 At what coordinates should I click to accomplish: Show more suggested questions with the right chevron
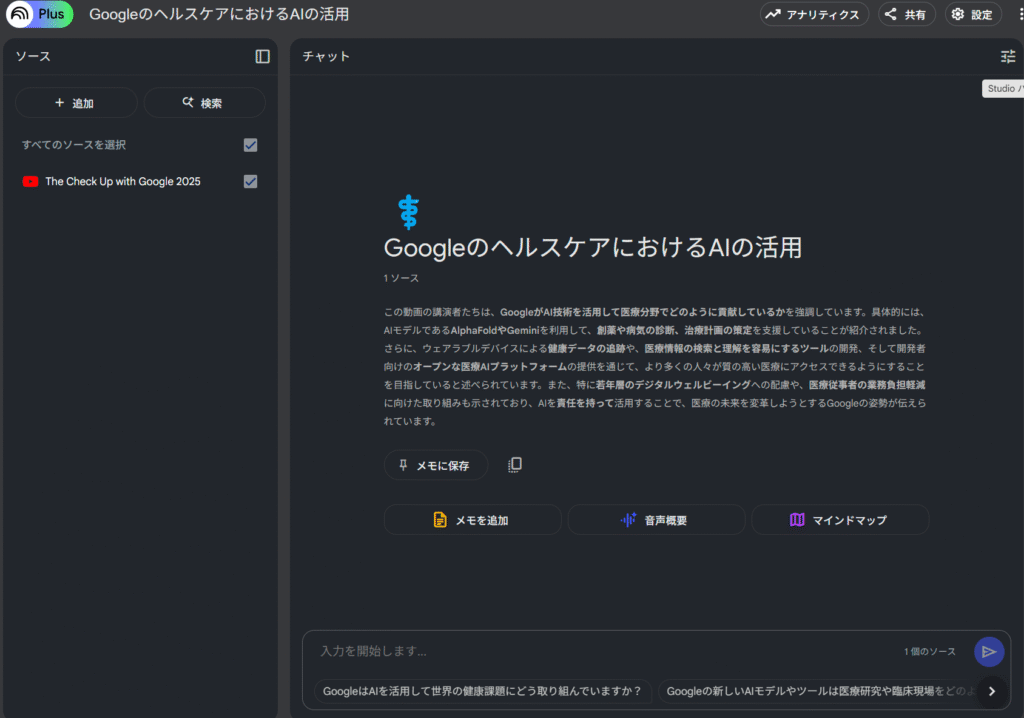click(991, 691)
